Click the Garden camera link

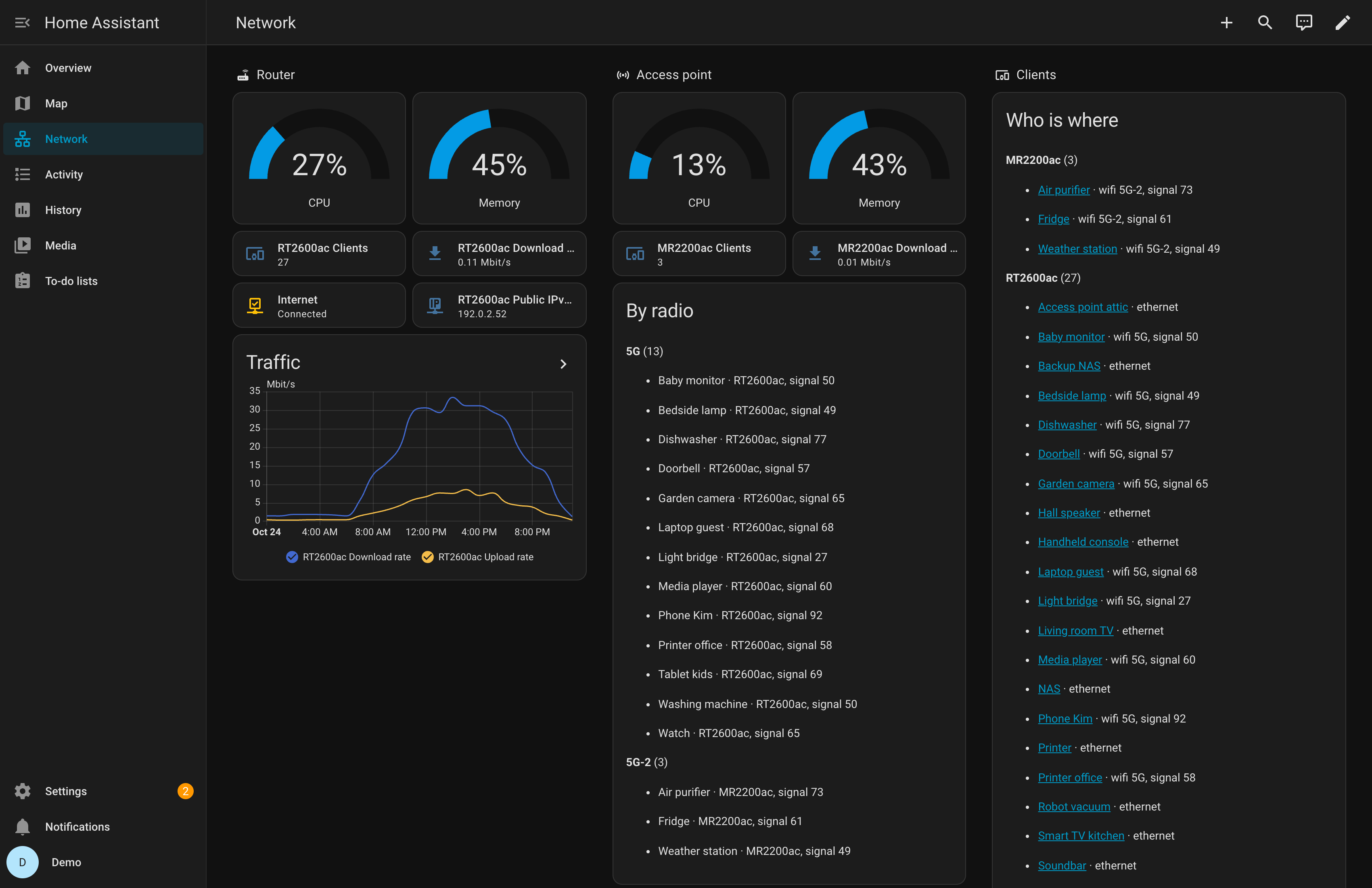1076,484
